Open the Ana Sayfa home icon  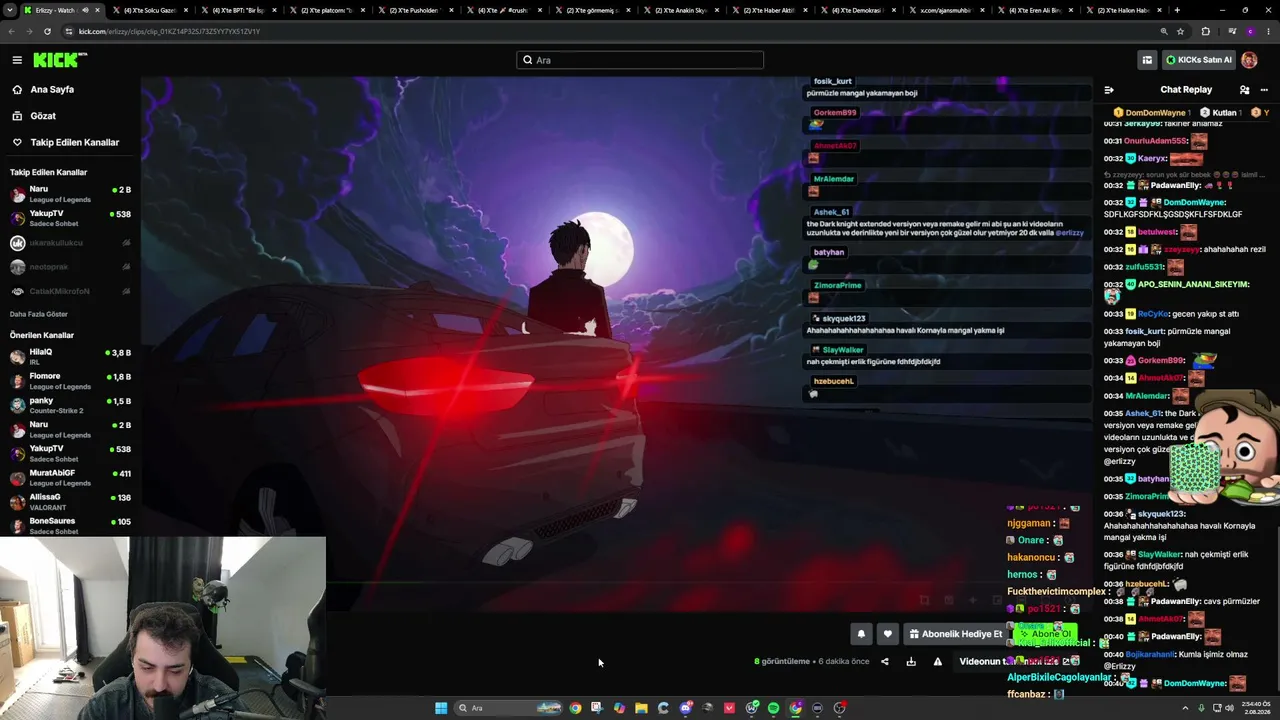click(17, 89)
